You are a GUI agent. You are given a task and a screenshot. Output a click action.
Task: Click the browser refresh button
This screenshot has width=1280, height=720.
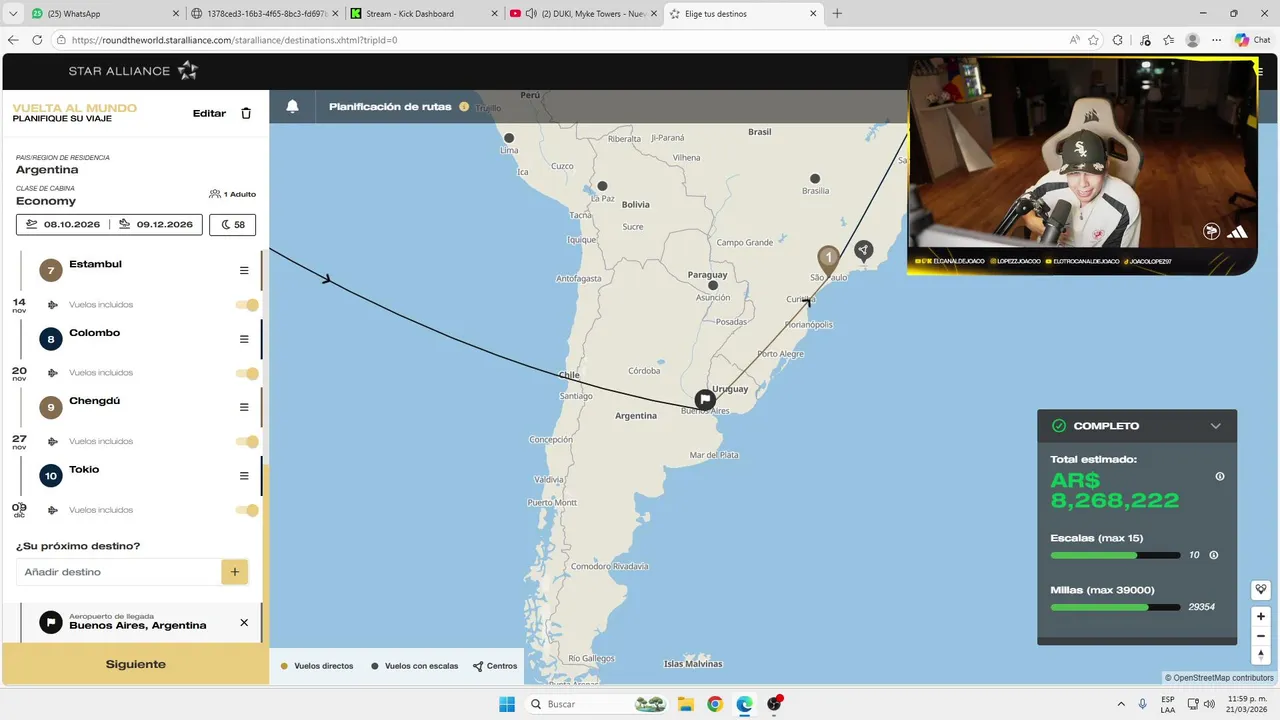pos(37,40)
